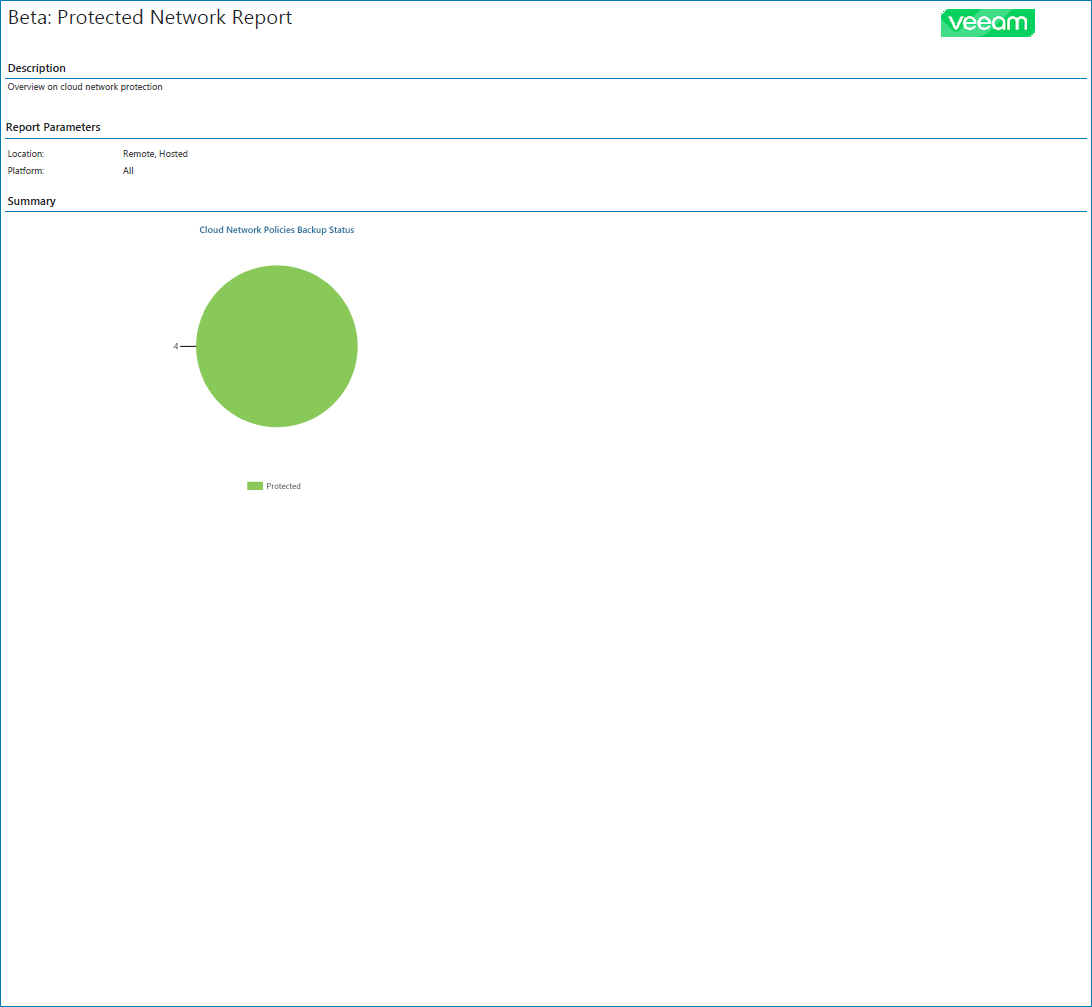Click the blue divider under Report Parameters

pyautogui.click(x=546, y=139)
